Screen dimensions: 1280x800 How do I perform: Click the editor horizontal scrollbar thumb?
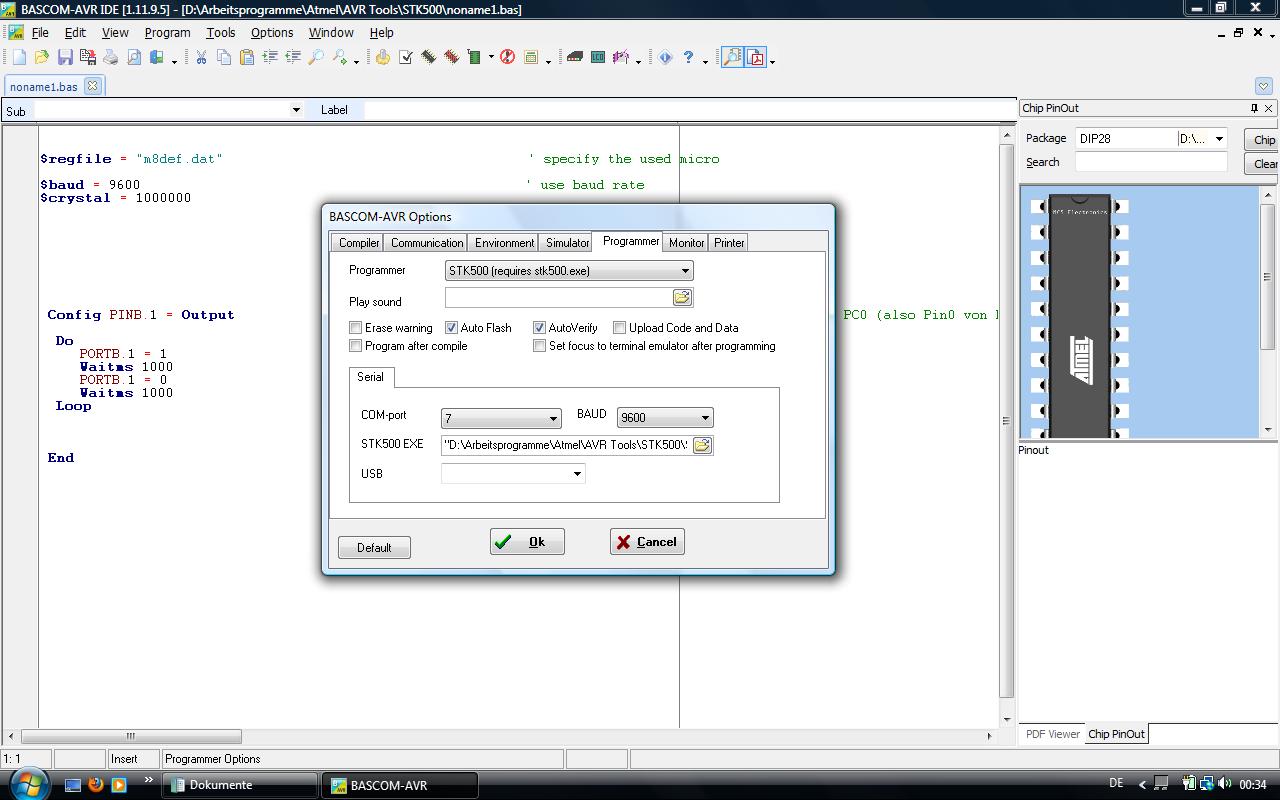[x=130, y=736]
